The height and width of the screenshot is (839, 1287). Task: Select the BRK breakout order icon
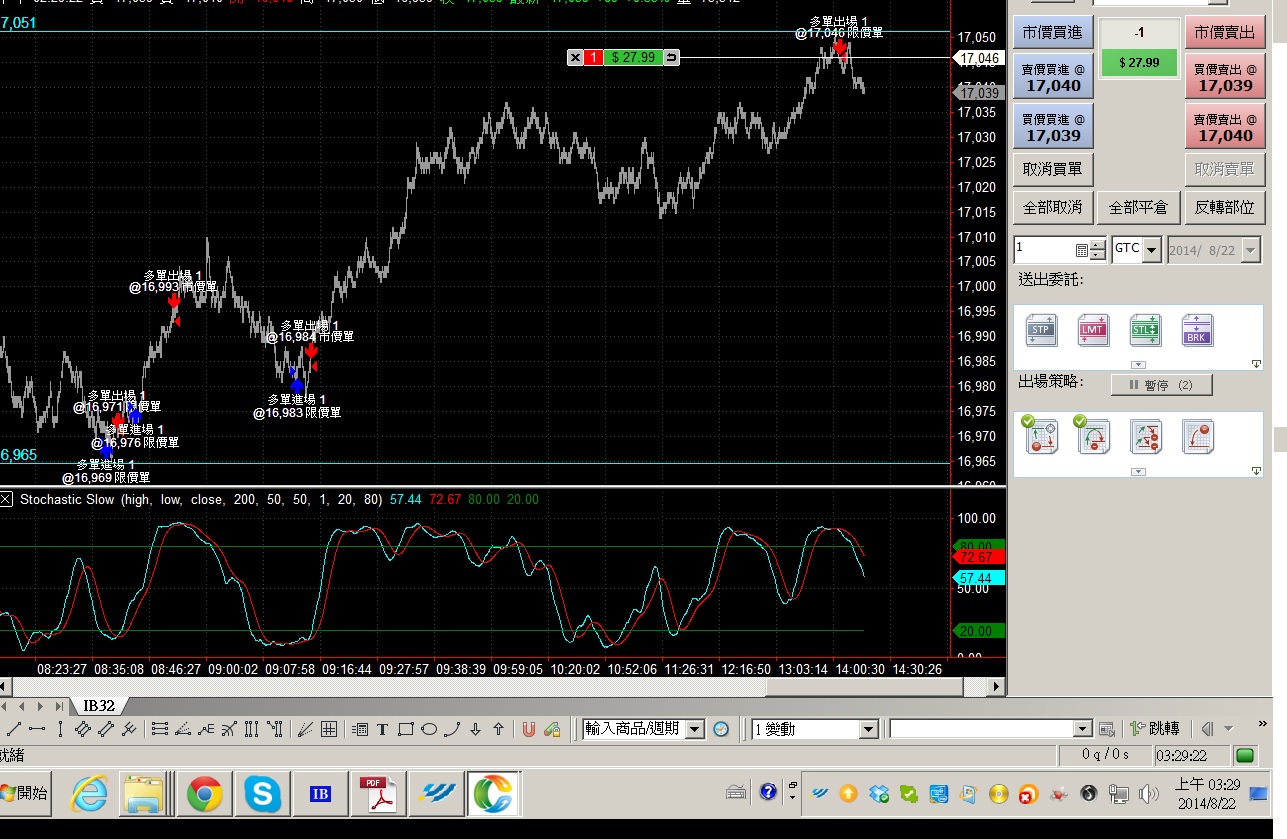click(x=1197, y=330)
